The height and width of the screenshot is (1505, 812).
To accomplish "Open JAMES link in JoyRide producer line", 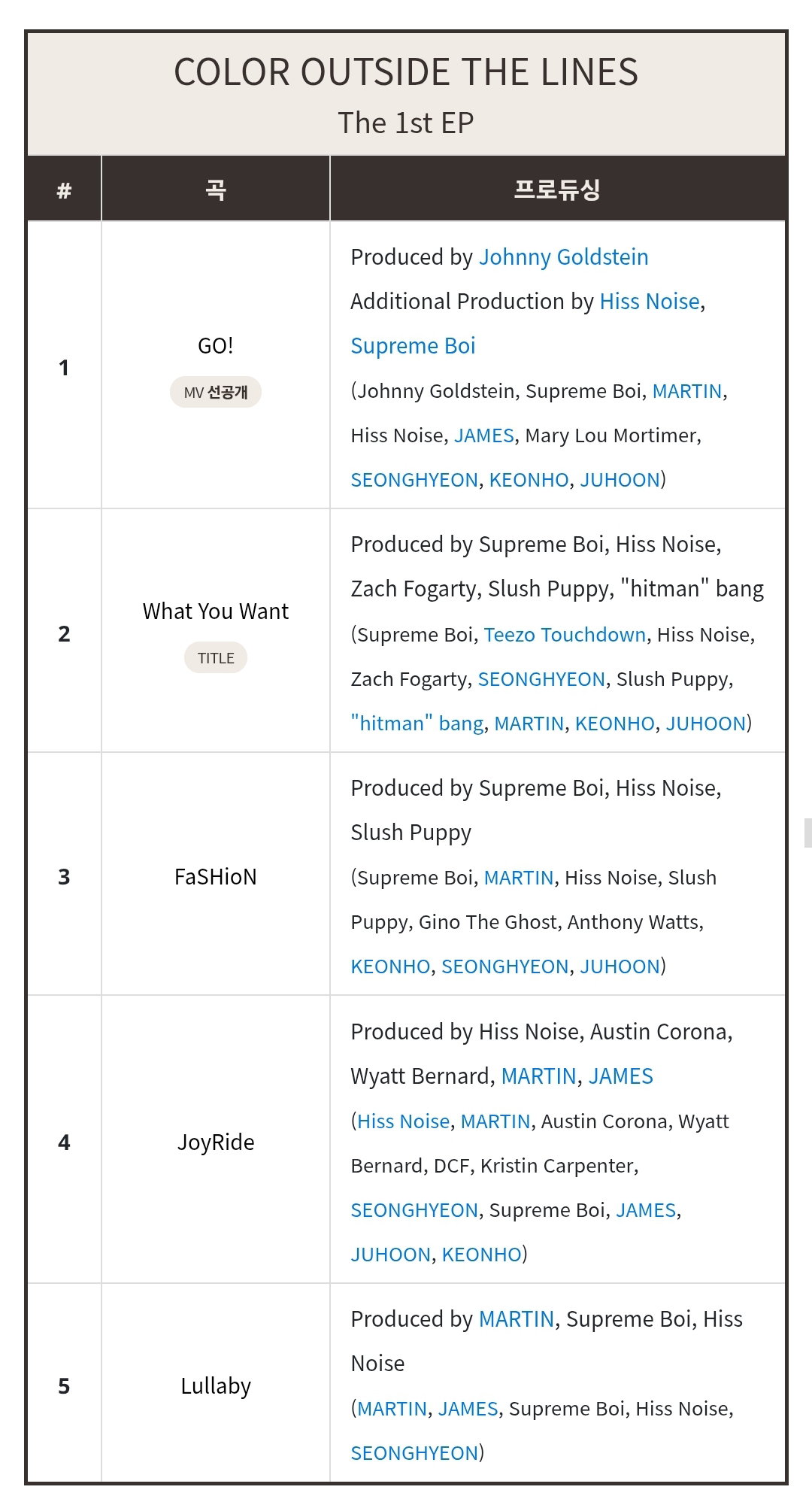I will [x=621, y=1076].
